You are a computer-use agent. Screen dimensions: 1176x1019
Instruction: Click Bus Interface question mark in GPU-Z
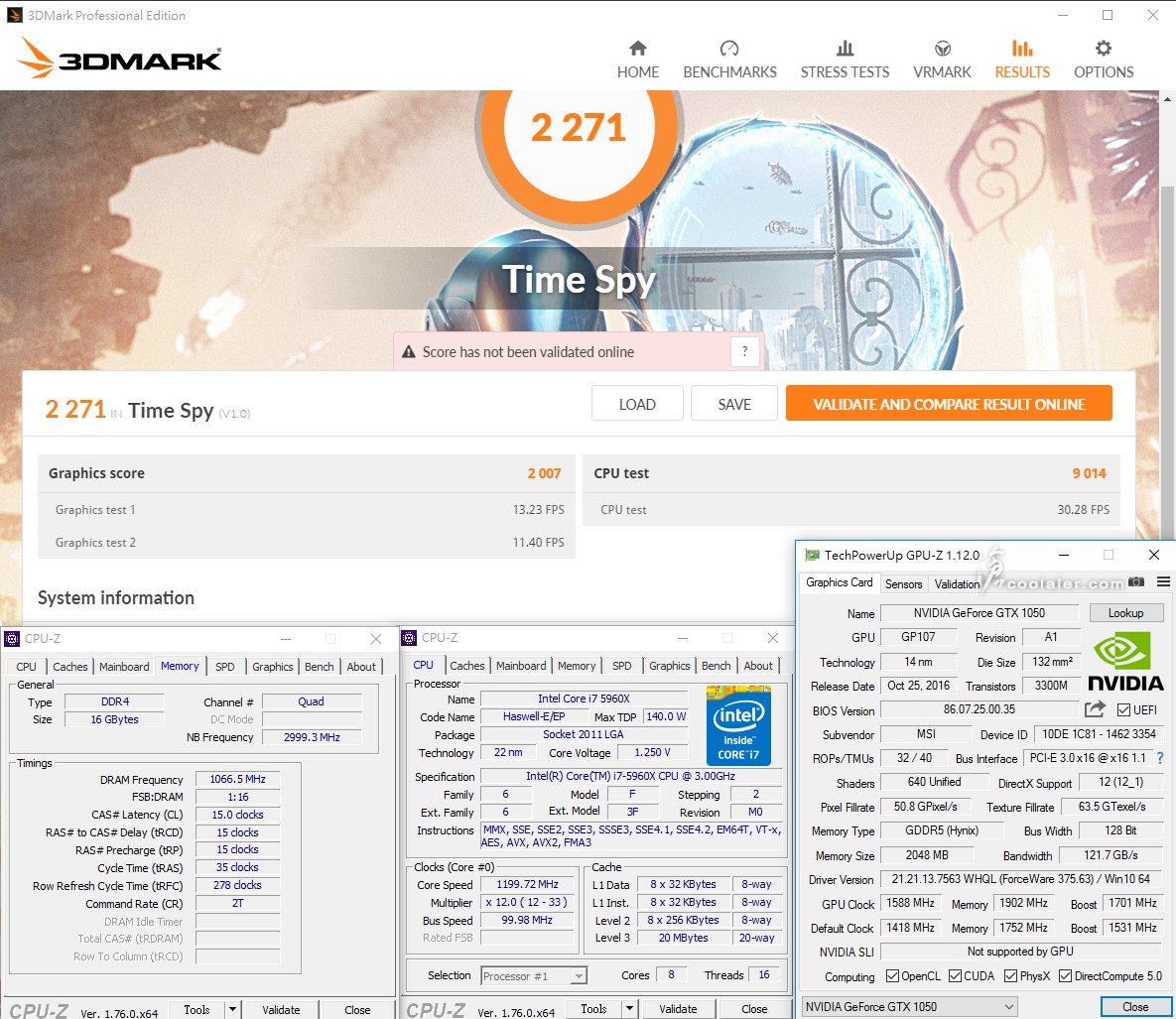coord(1160,758)
